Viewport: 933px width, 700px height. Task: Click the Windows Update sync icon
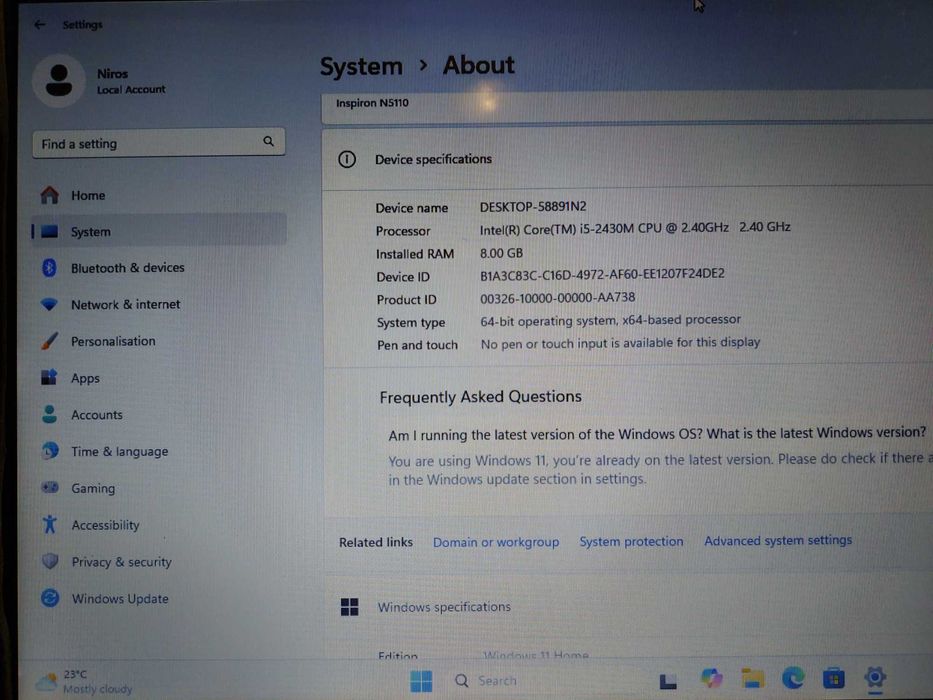coord(50,598)
